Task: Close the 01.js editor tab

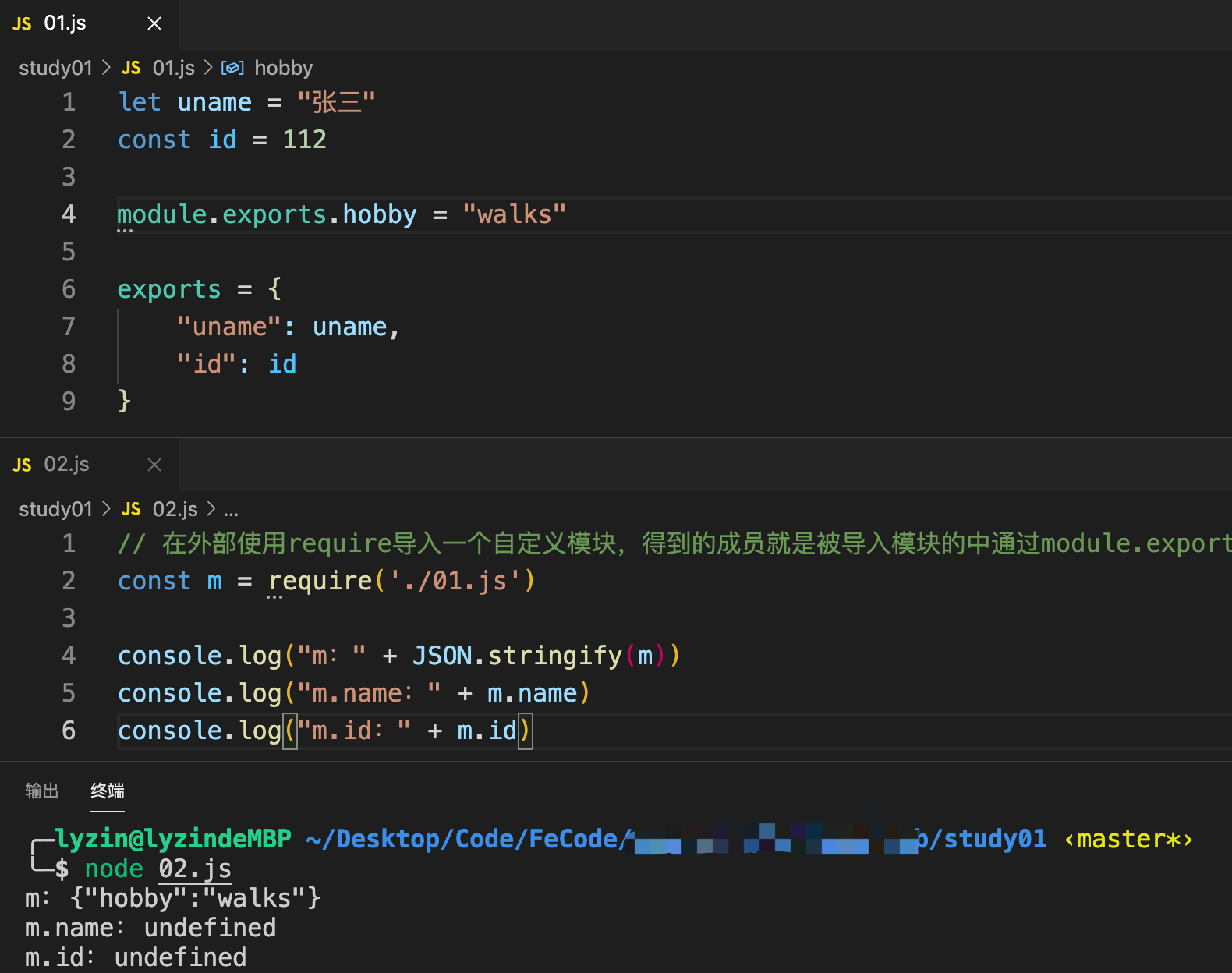Action: pyautogui.click(x=154, y=23)
